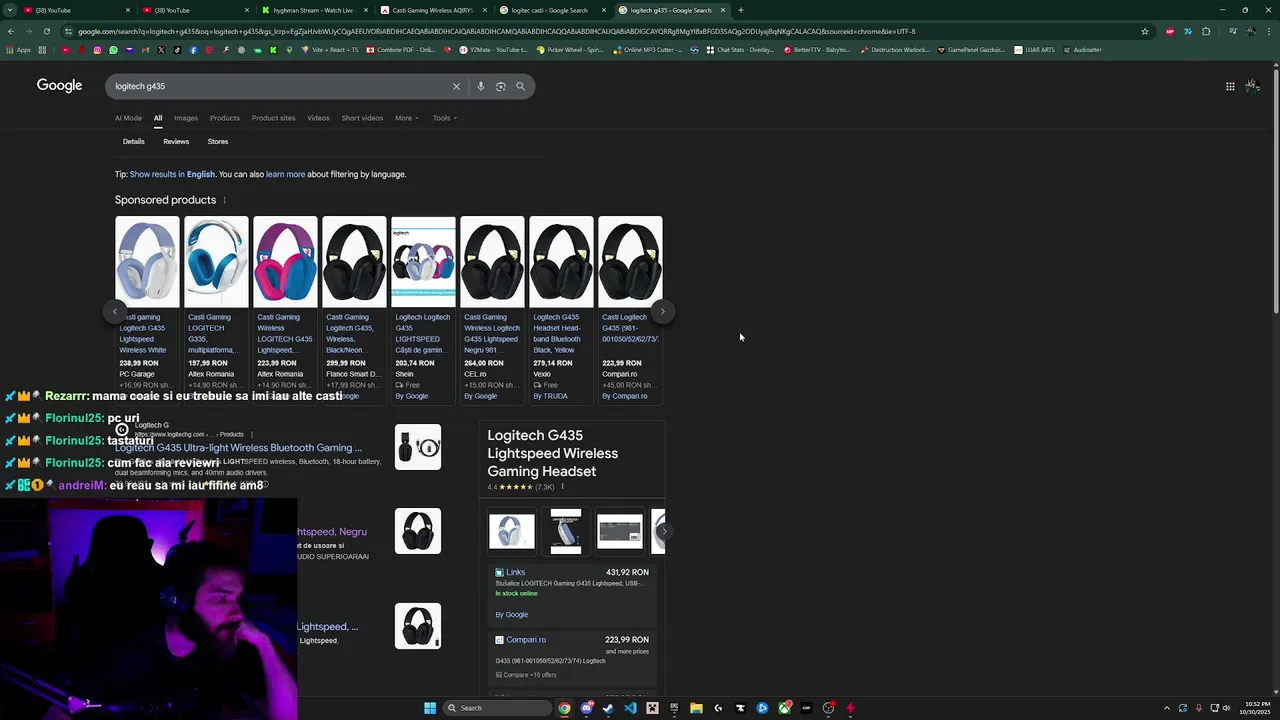Open the Videos results tab

tap(318, 118)
